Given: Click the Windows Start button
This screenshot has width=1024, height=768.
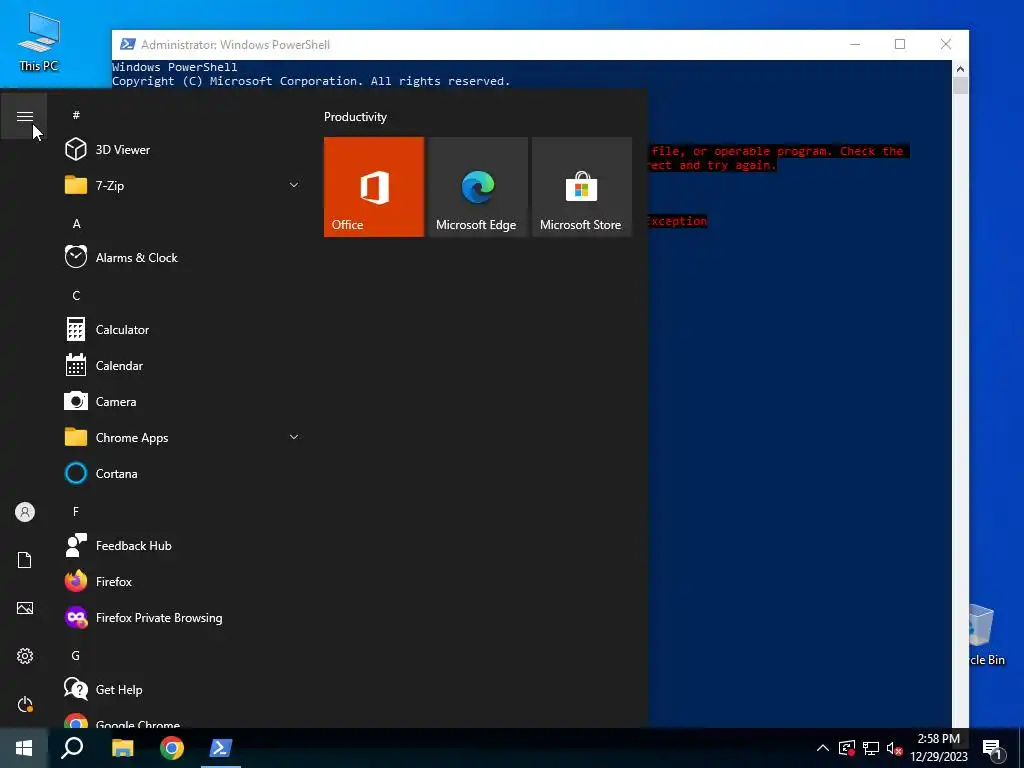Looking at the screenshot, I should pos(24,748).
